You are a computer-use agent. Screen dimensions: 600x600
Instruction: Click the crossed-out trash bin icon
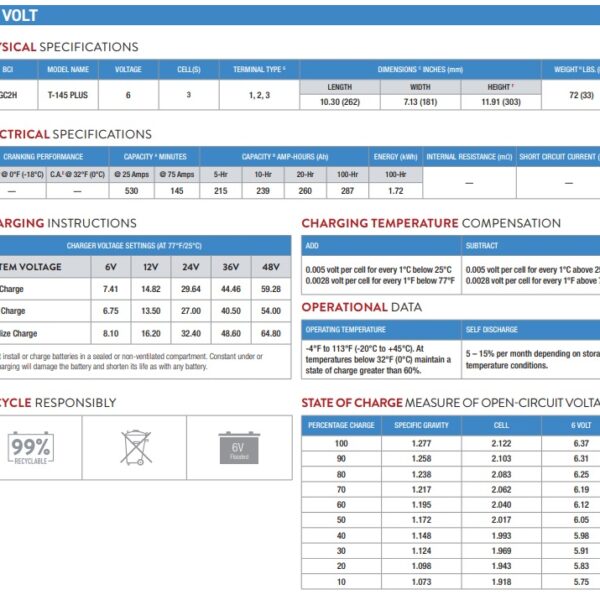tap(136, 447)
